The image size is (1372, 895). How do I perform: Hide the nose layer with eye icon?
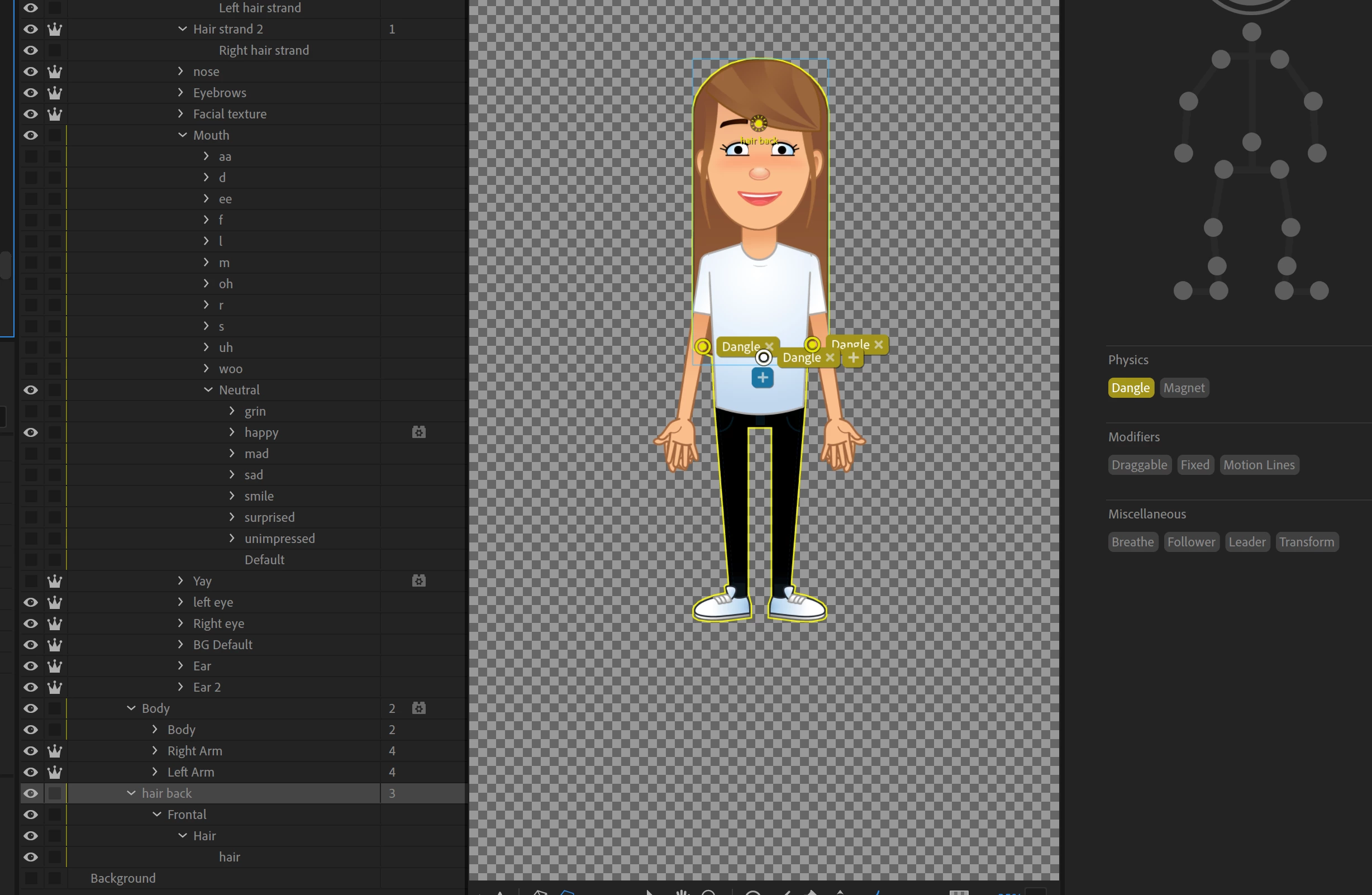click(x=31, y=72)
